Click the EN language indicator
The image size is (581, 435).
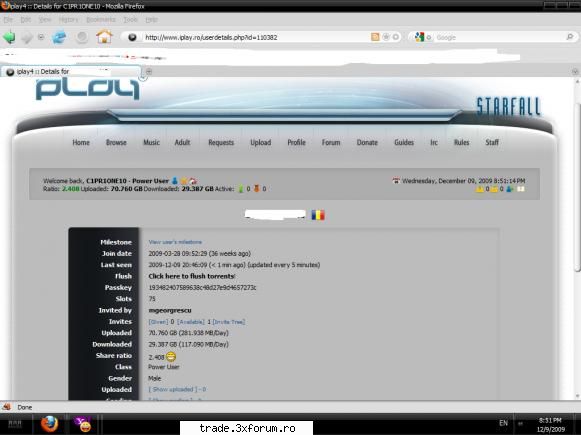503,423
